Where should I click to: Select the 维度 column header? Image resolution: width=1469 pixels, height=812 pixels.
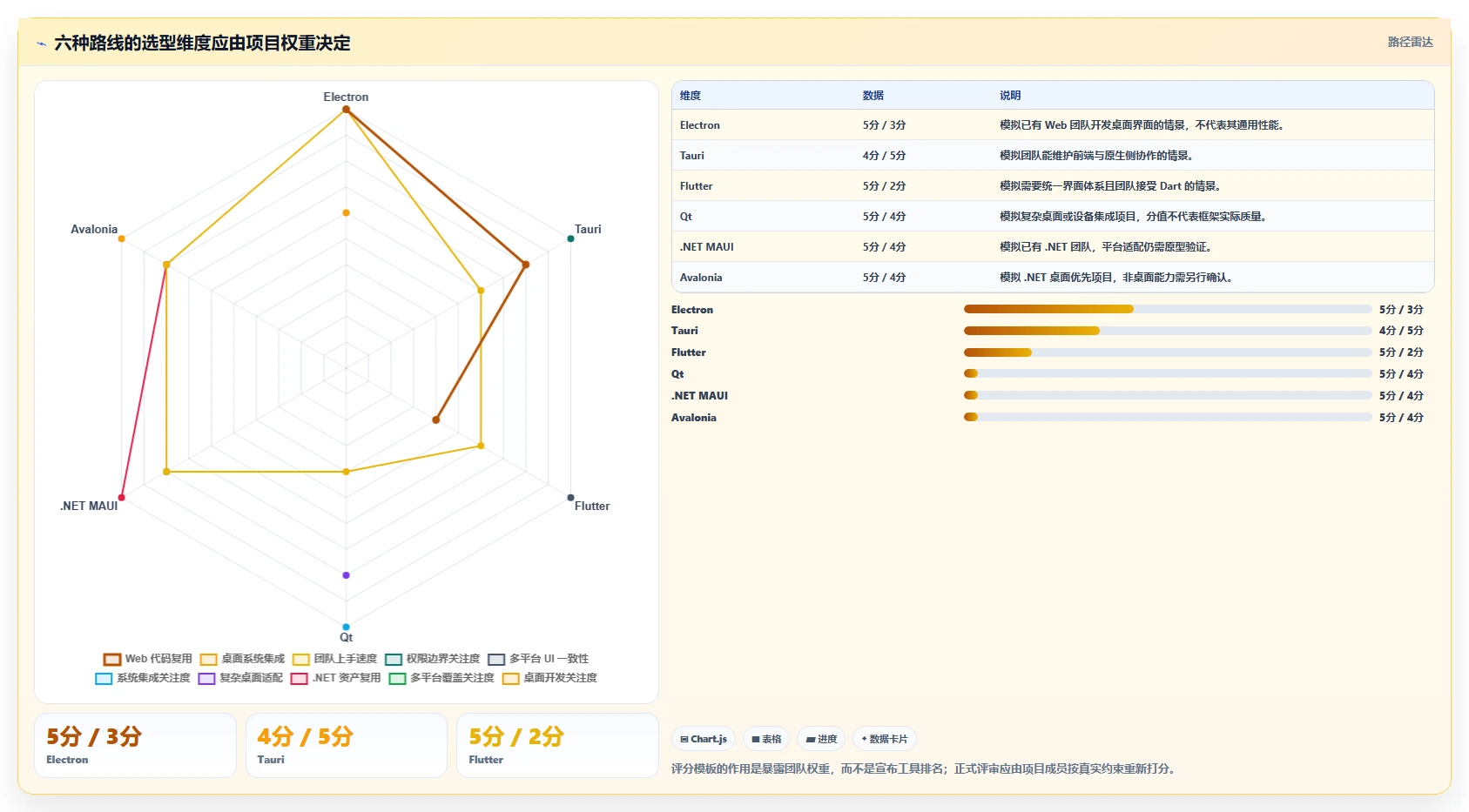[x=691, y=96]
